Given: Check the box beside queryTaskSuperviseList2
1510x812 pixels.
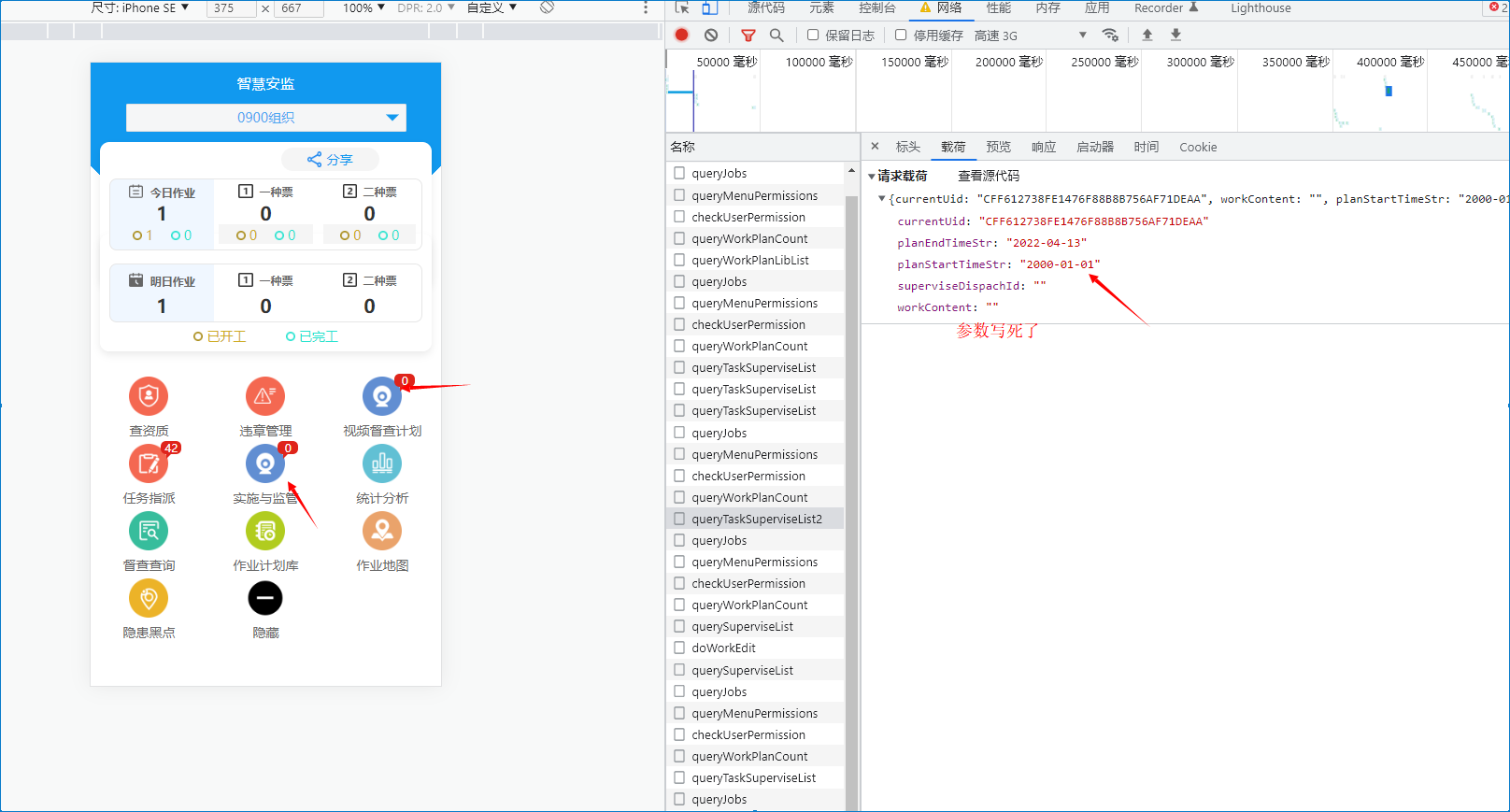Looking at the screenshot, I should click(x=679, y=519).
